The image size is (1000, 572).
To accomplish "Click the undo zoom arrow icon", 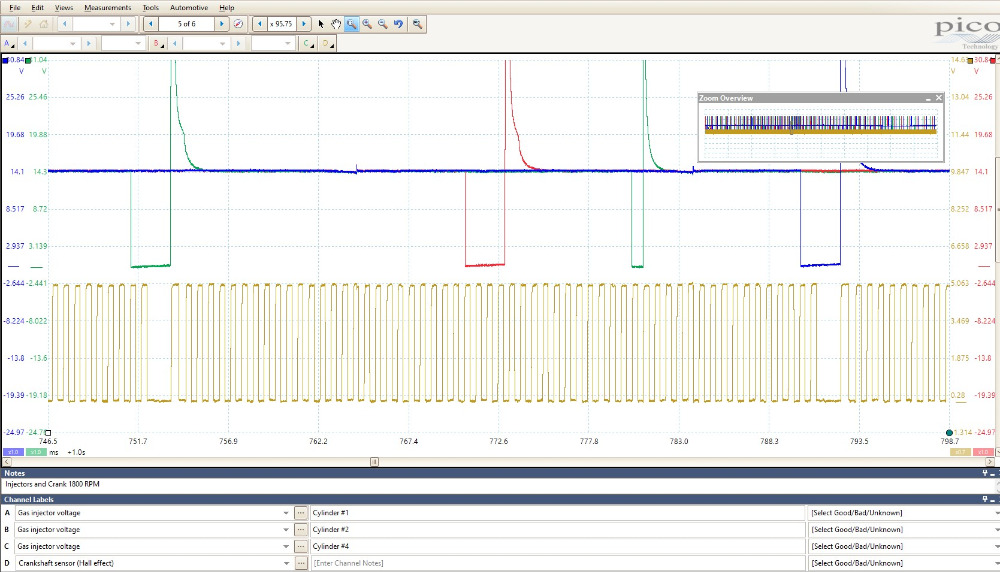I will [x=399, y=23].
